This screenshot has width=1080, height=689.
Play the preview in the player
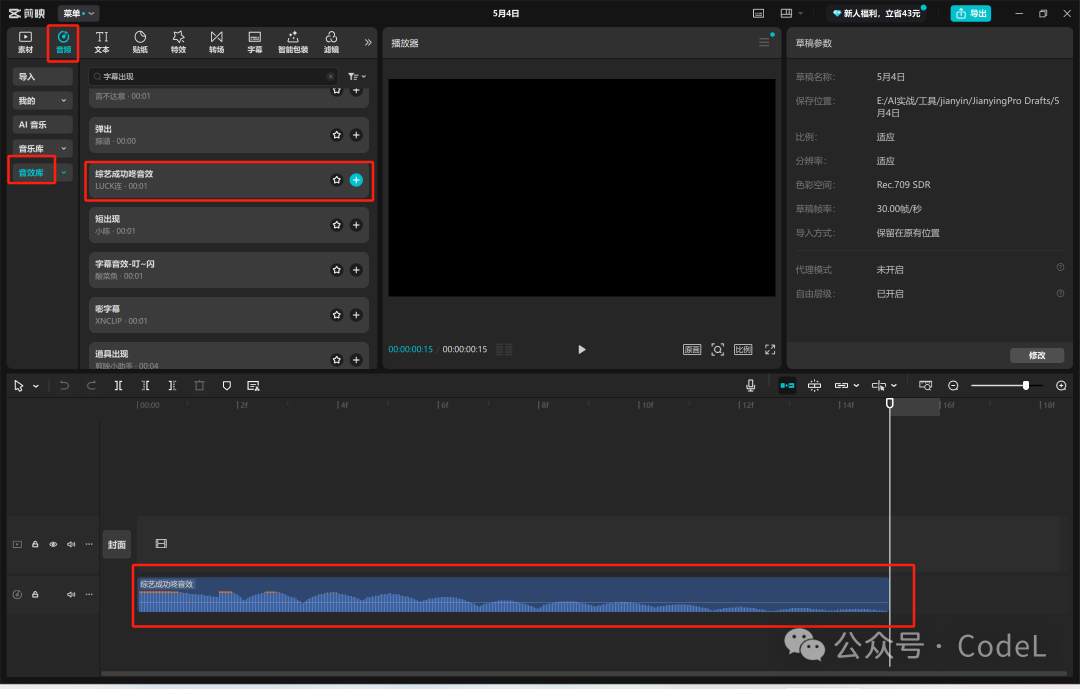pos(582,349)
